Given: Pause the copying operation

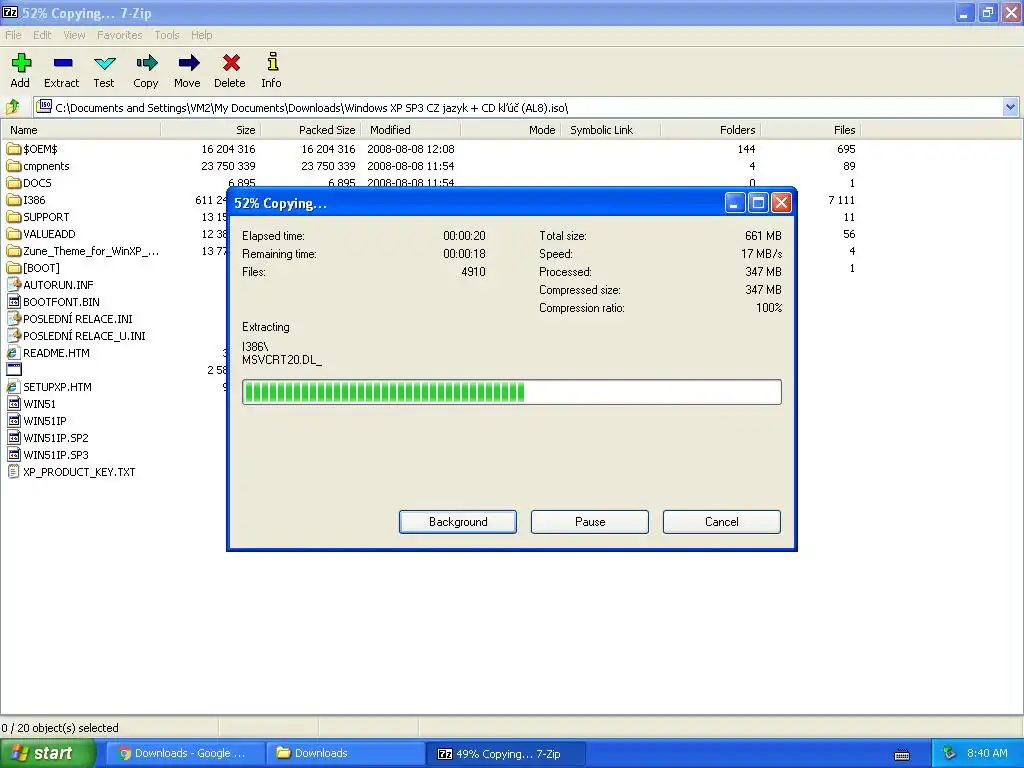Looking at the screenshot, I should pos(590,522).
